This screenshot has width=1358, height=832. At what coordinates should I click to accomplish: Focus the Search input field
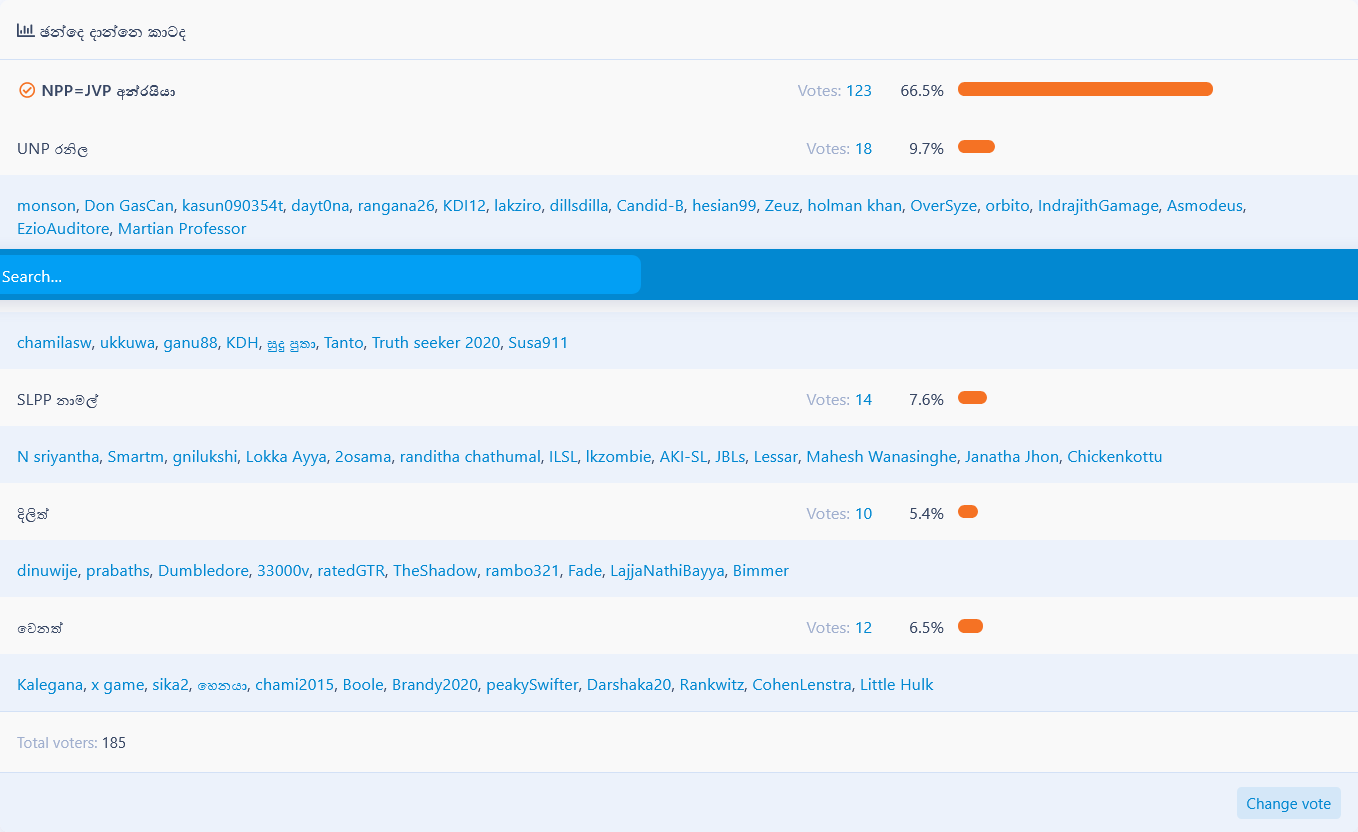click(320, 275)
